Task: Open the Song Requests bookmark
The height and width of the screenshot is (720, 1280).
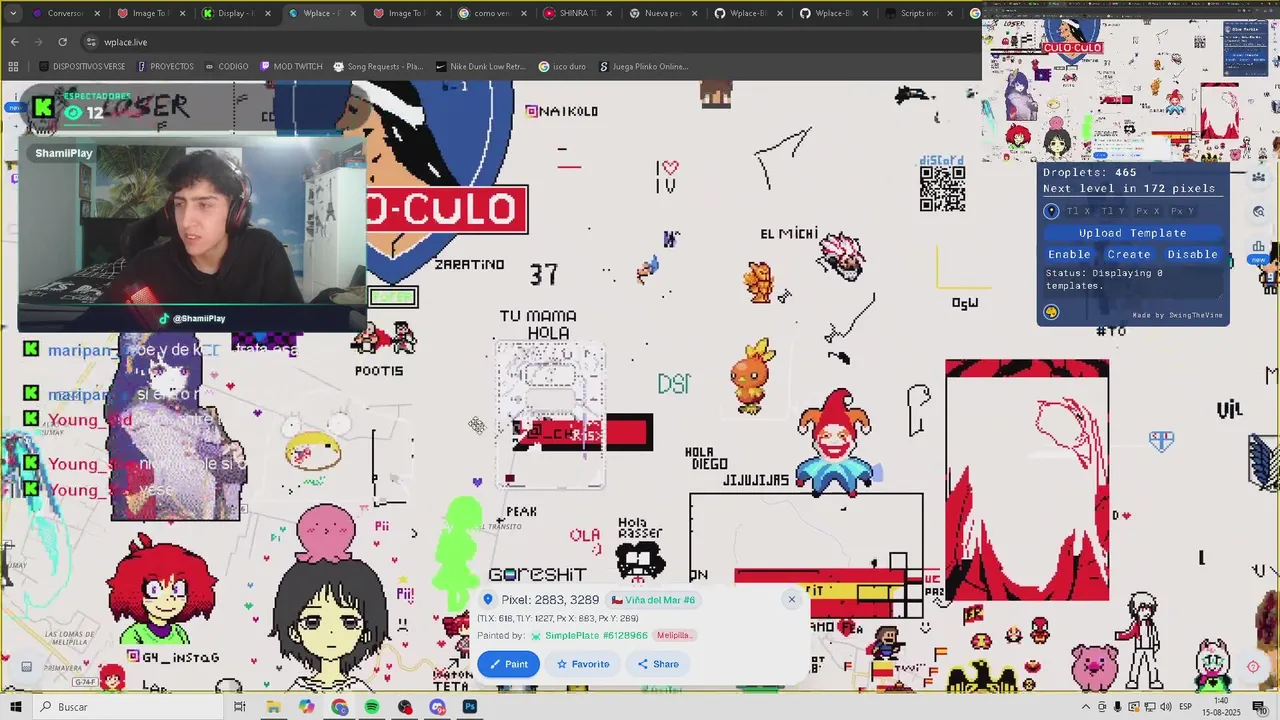Action: 378,67
